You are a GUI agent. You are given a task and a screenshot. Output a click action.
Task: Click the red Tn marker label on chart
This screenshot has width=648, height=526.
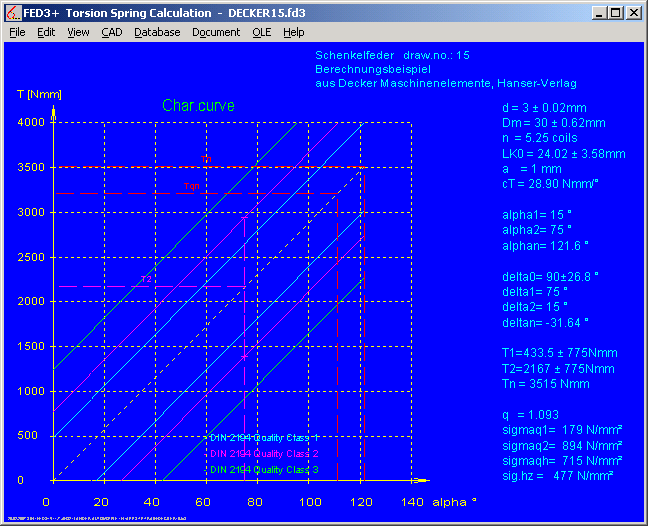click(x=191, y=186)
